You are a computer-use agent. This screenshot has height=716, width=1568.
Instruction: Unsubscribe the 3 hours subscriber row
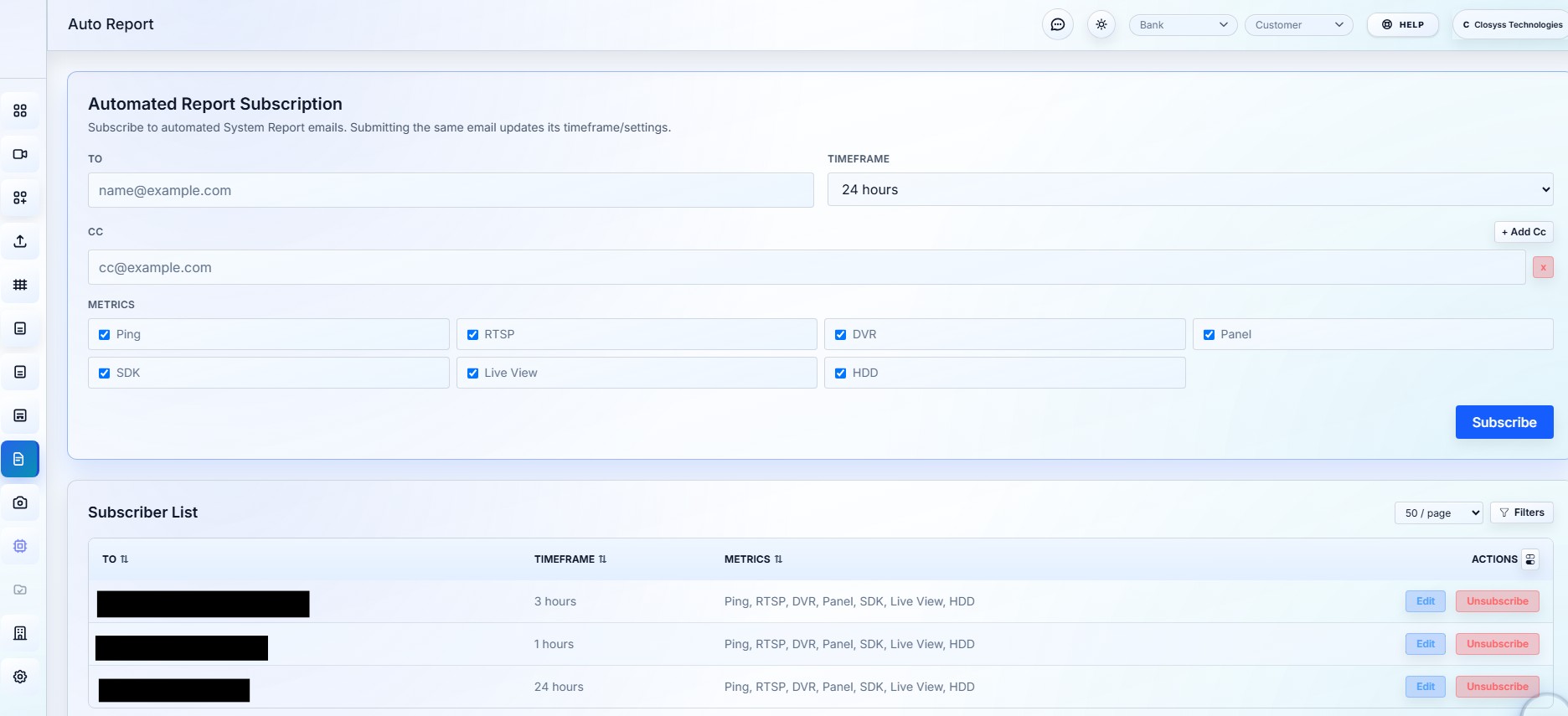1497,601
